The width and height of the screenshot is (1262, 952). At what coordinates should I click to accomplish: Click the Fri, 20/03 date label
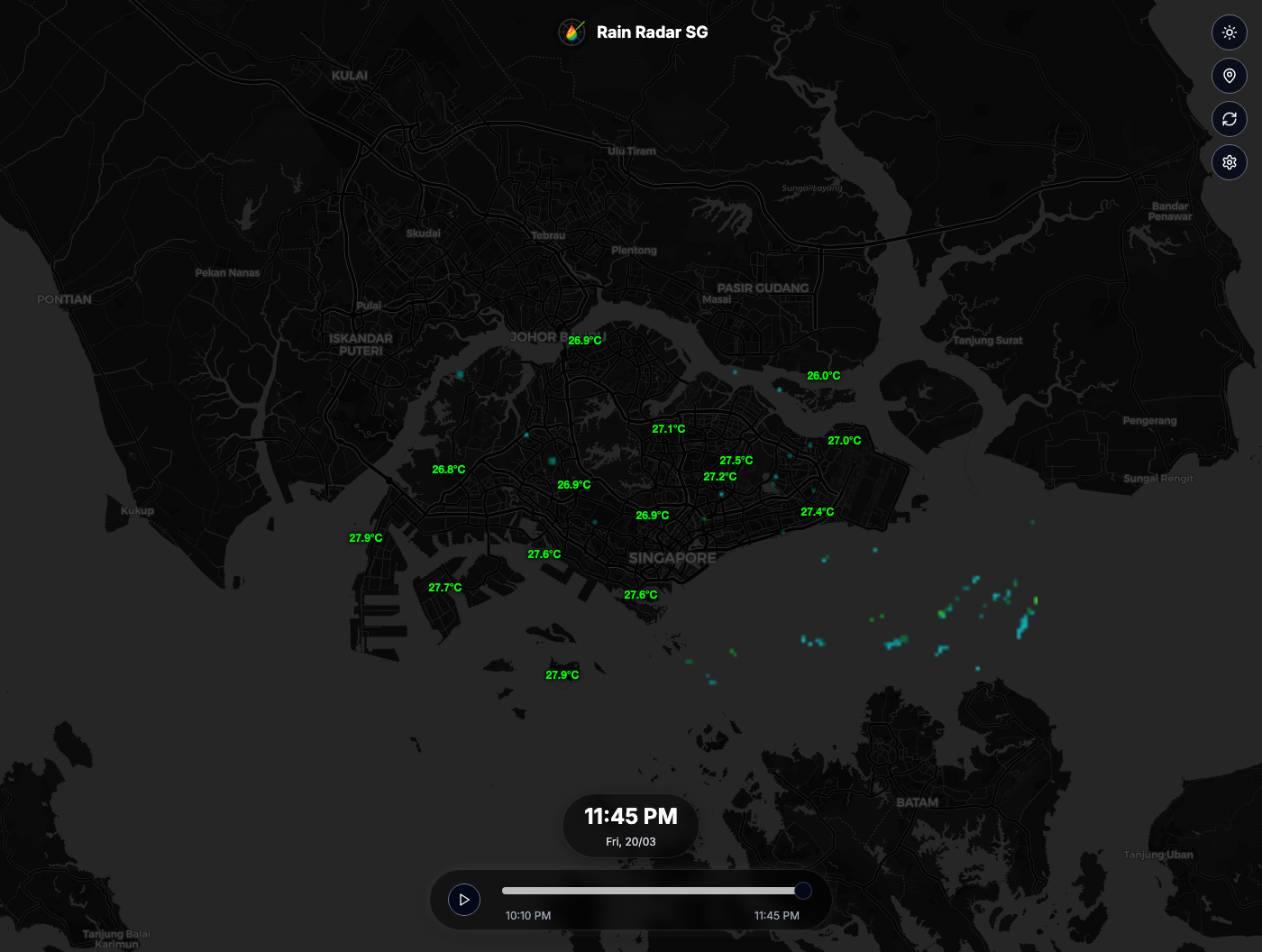(x=631, y=842)
